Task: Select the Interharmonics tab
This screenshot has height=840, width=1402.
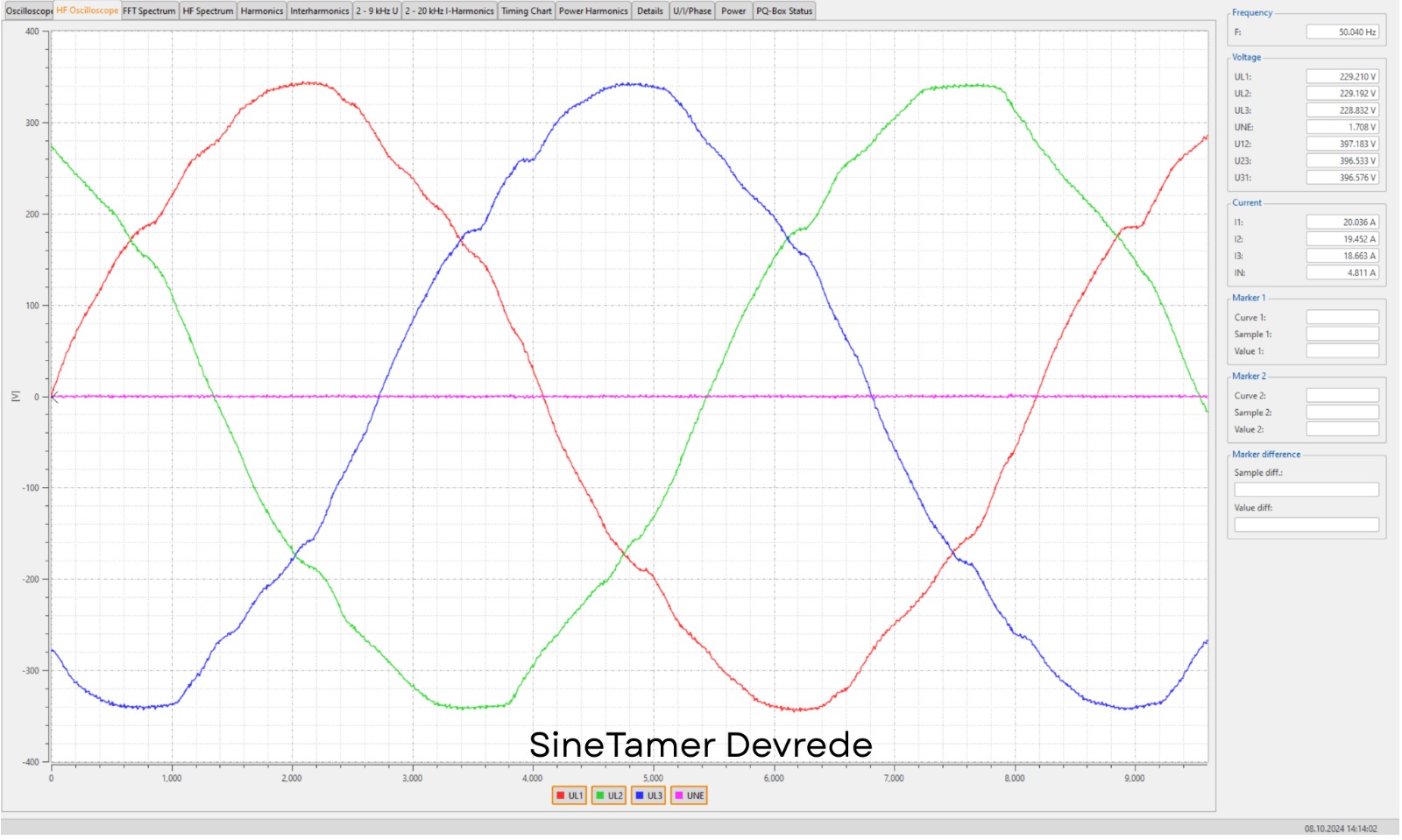Action: click(x=319, y=11)
